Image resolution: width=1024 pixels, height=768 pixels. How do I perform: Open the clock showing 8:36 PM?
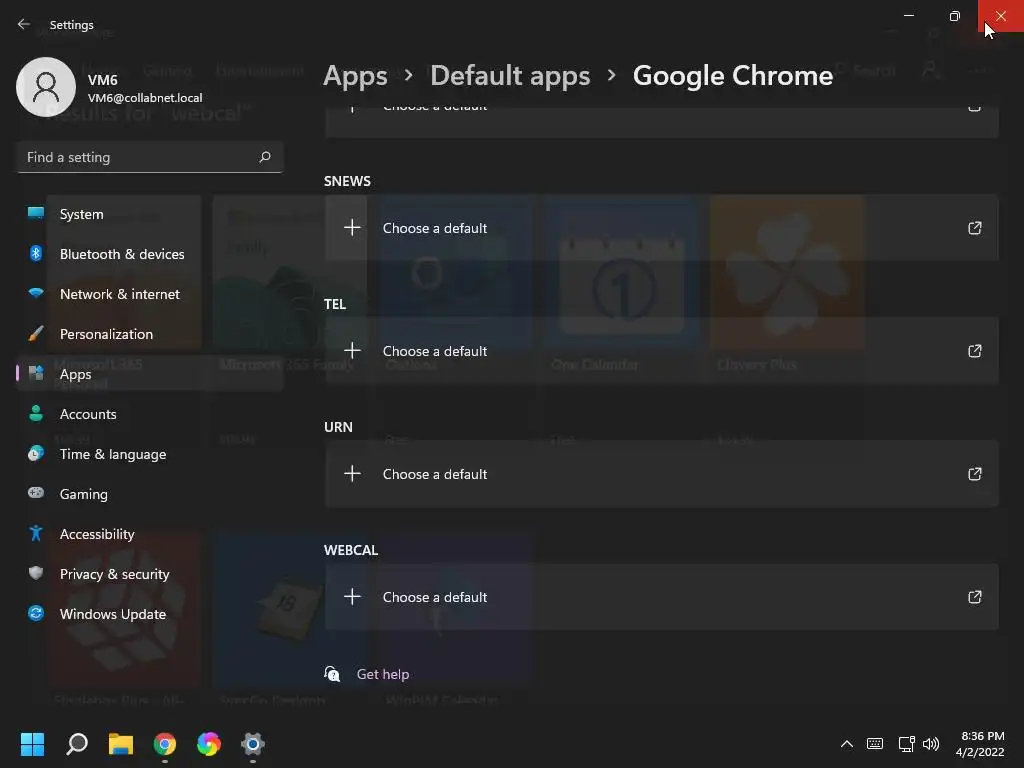point(980,744)
